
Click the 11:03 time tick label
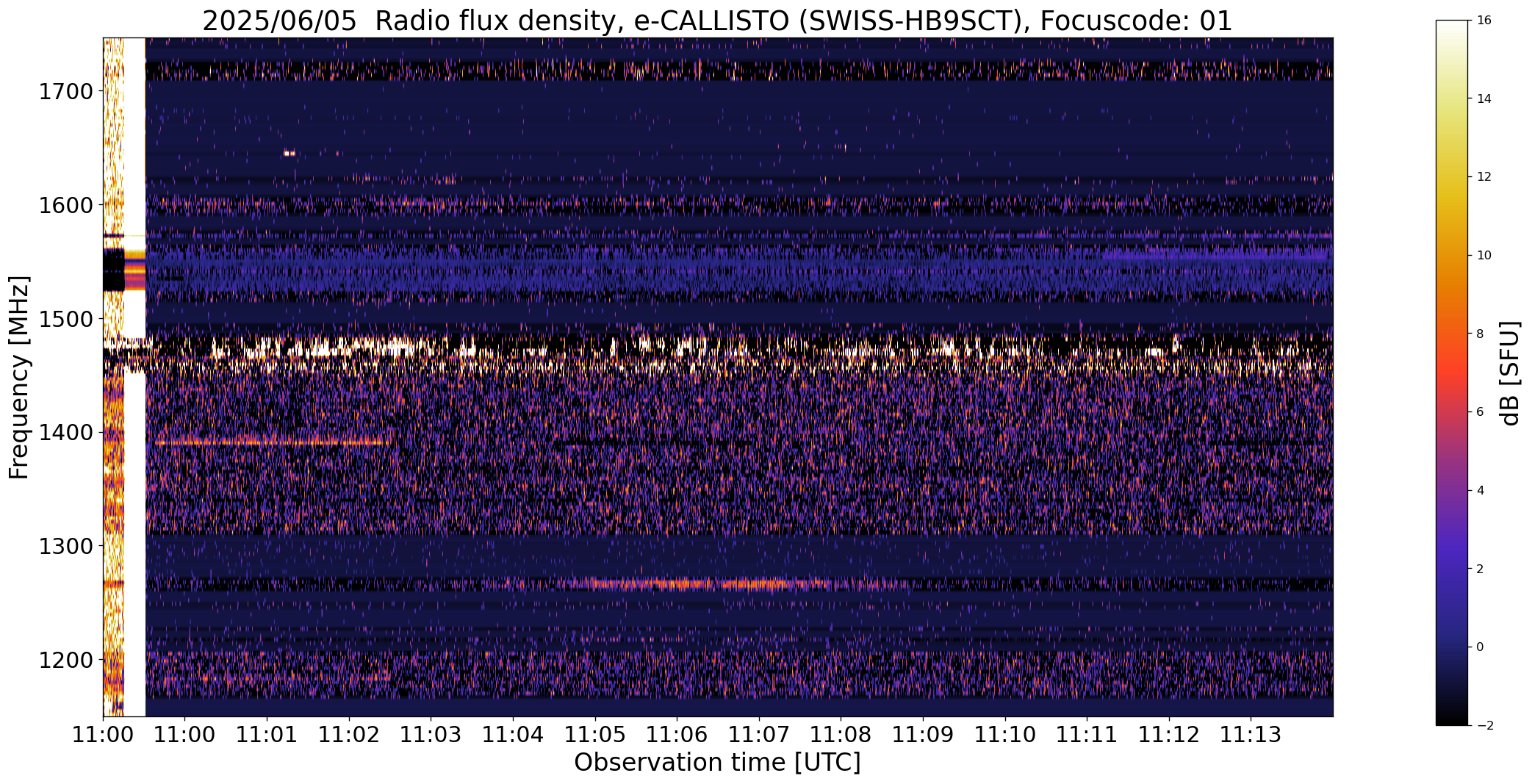[431, 735]
